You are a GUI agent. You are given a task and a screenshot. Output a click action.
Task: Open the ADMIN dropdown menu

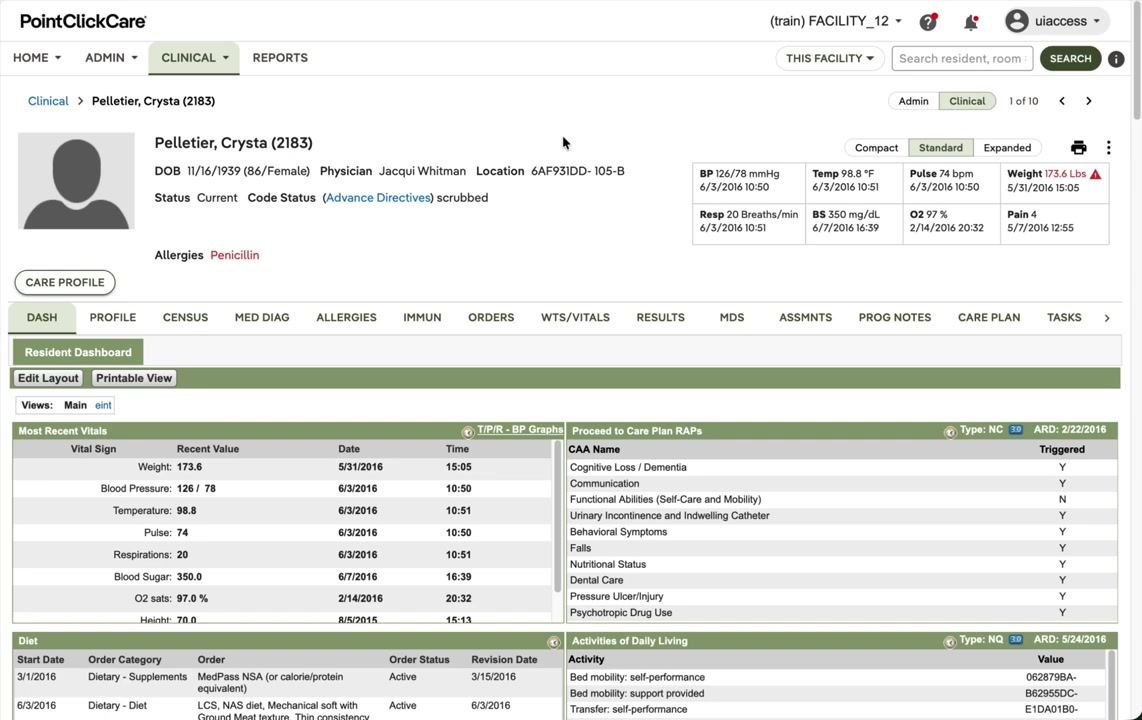(x=111, y=58)
